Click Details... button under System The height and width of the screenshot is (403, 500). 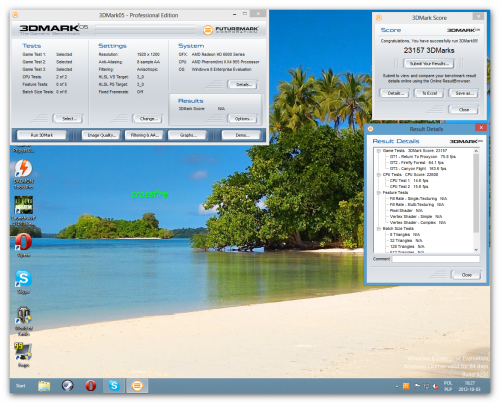click(x=244, y=85)
